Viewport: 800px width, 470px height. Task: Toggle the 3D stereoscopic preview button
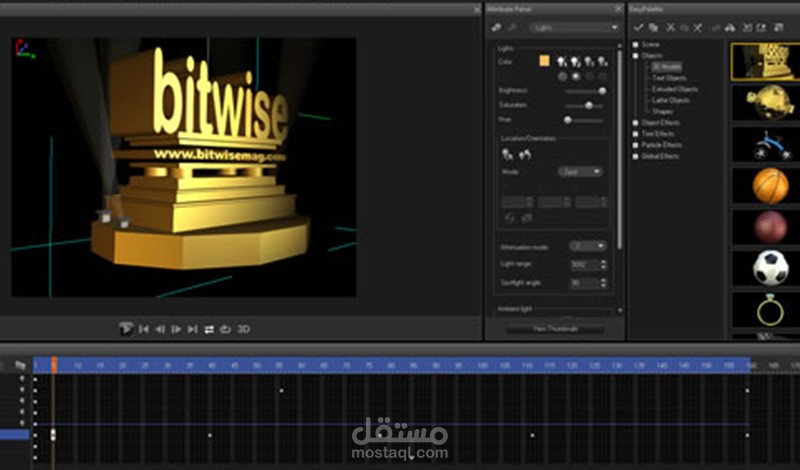click(244, 329)
